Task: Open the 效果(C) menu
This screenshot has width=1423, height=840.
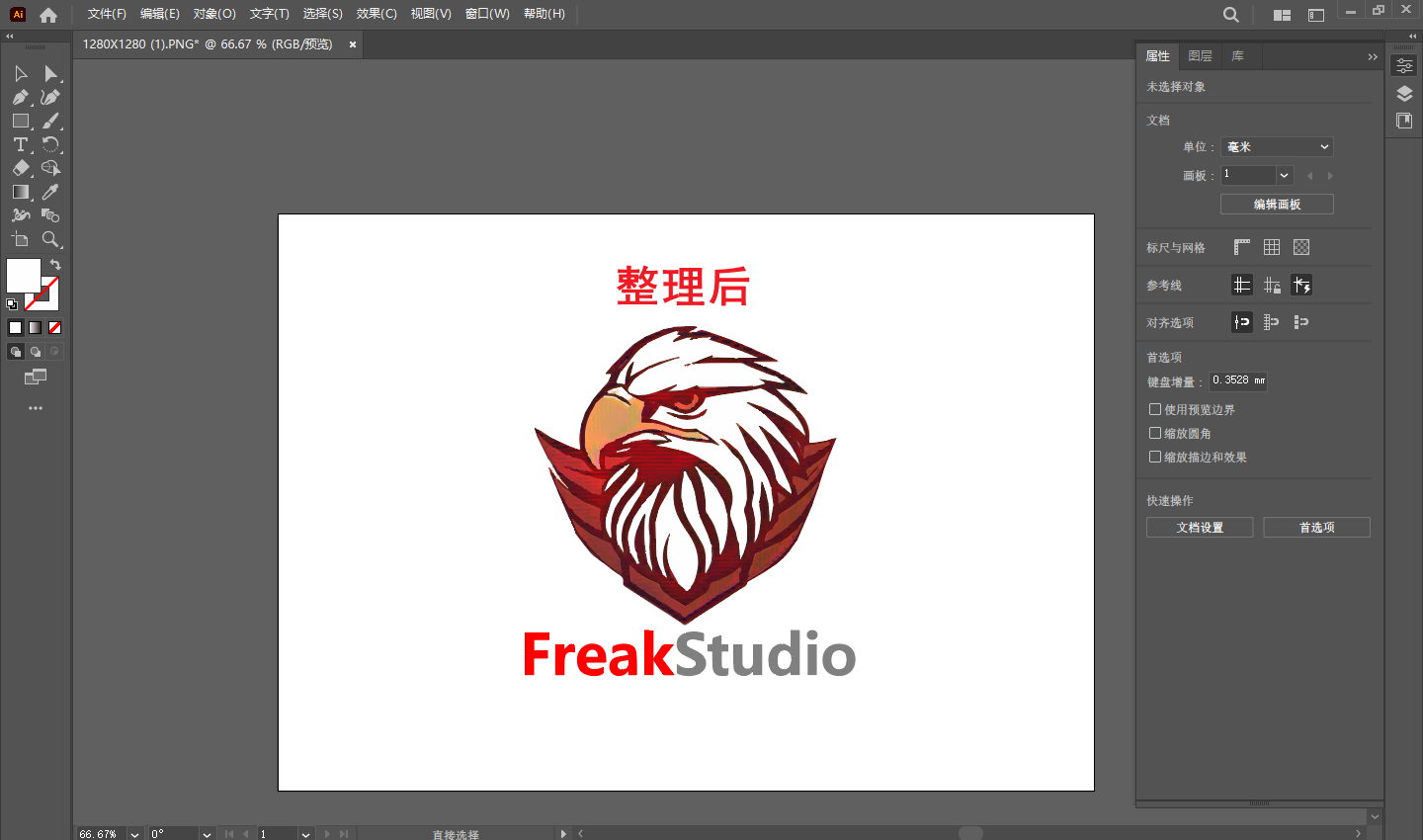Action: [377, 14]
